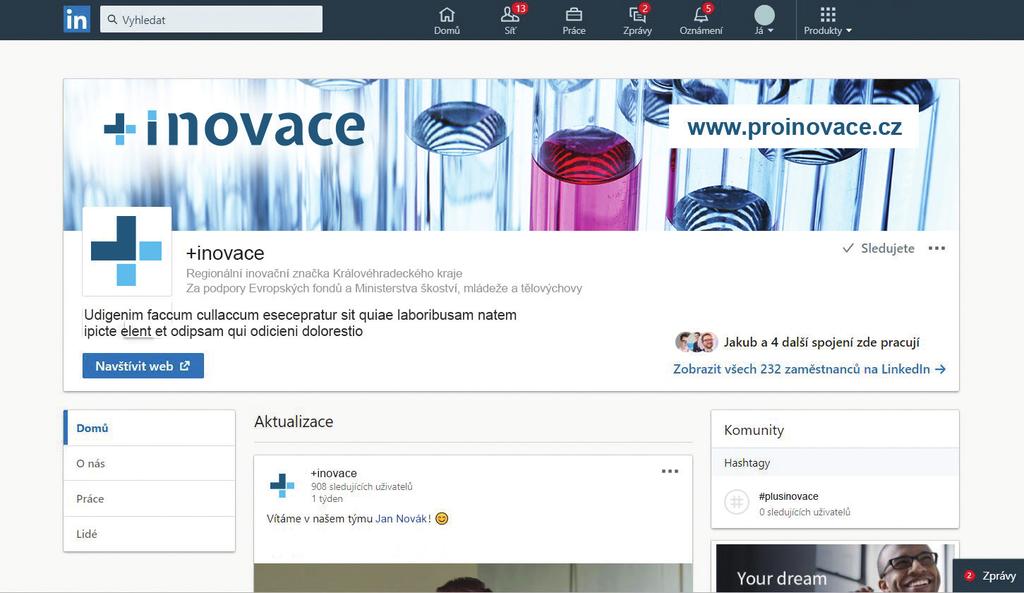Open Zprávy in the top navigation bar
Image resolution: width=1024 pixels, height=593 pixels.
[638, 21]
